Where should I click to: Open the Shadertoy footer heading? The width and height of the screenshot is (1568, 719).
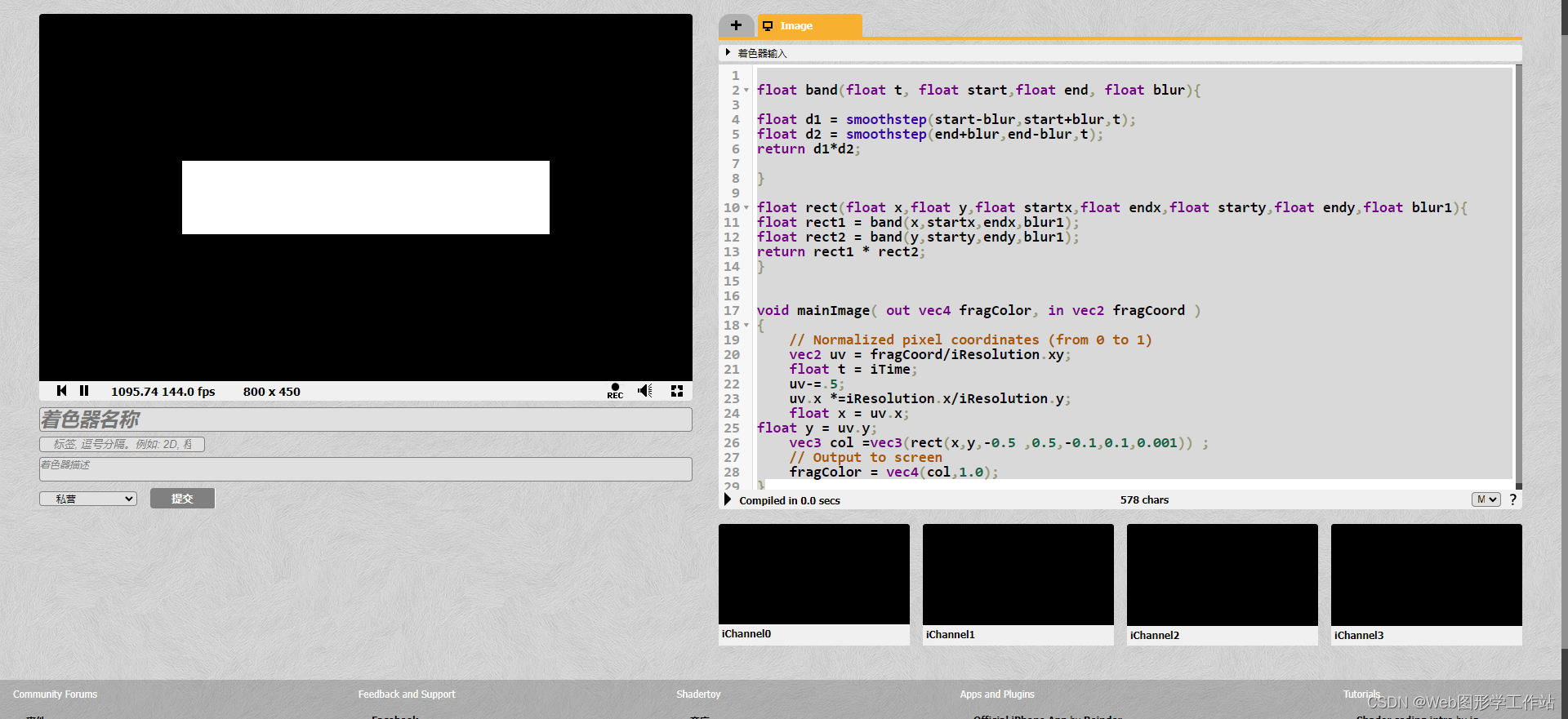coord(698,695)
